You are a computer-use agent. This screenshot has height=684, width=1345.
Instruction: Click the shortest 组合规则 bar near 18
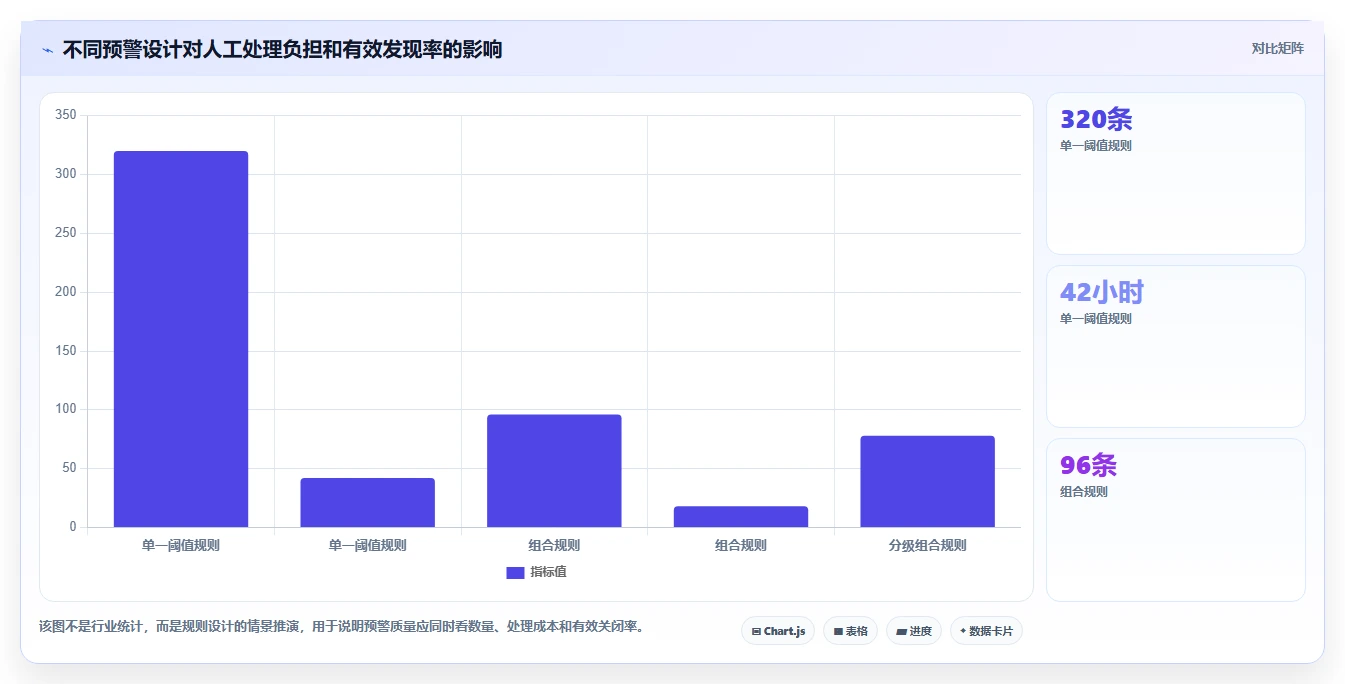pyautogui.click(x=741, y=516)
